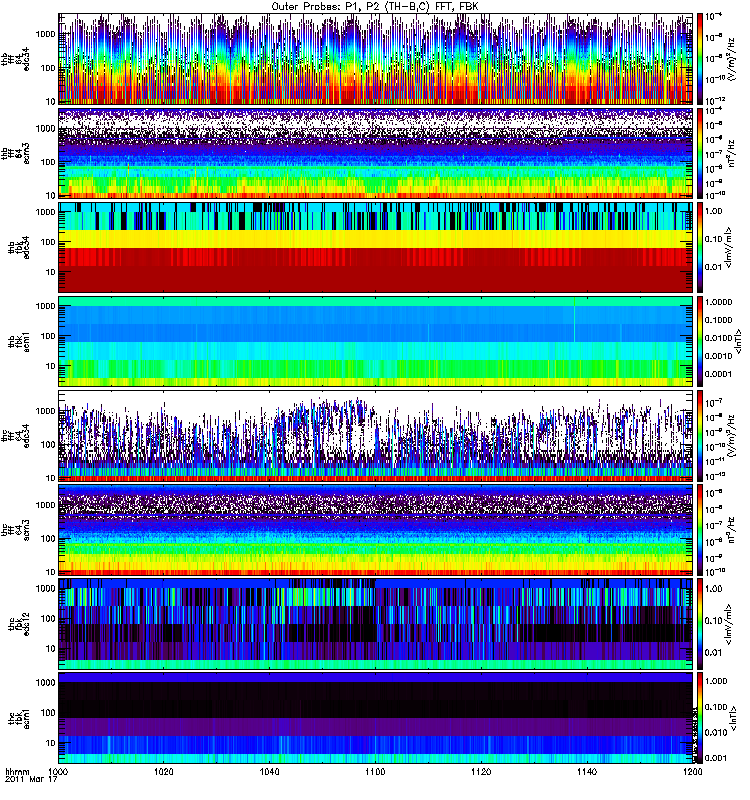Click the 1140 time tick label

click(x=586, y=774)
